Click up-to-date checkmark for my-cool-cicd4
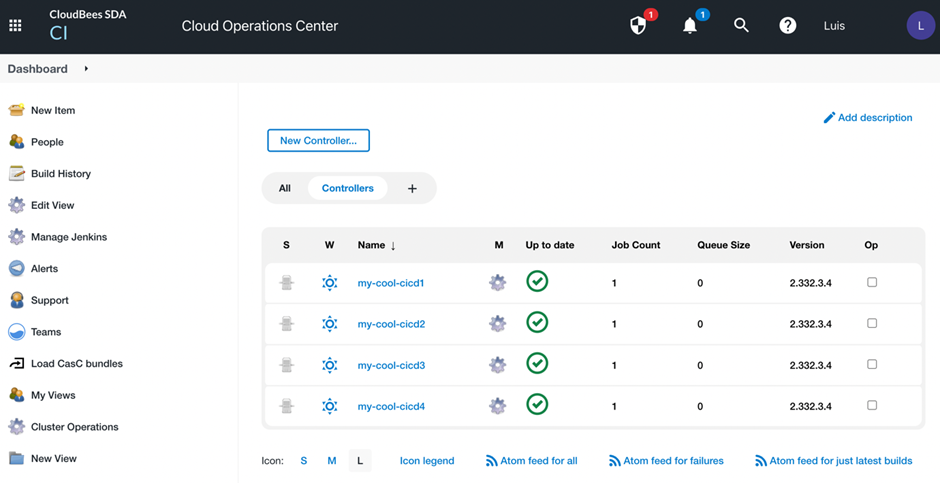Image resolution: width=940 pixels, height=483 pixels. tap(537, 404)
